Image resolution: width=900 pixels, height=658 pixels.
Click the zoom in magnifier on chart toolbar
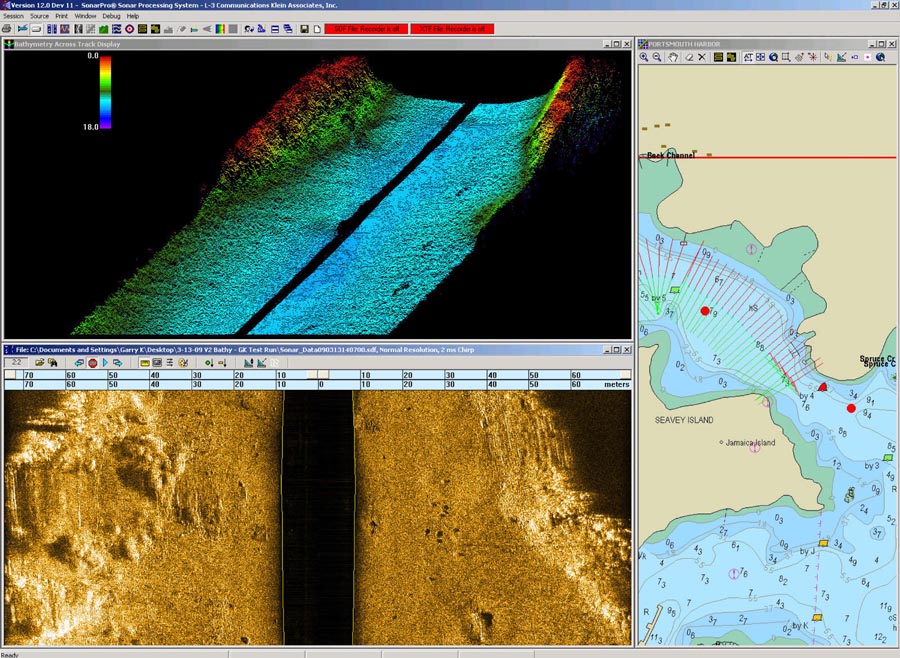(645, 58)
